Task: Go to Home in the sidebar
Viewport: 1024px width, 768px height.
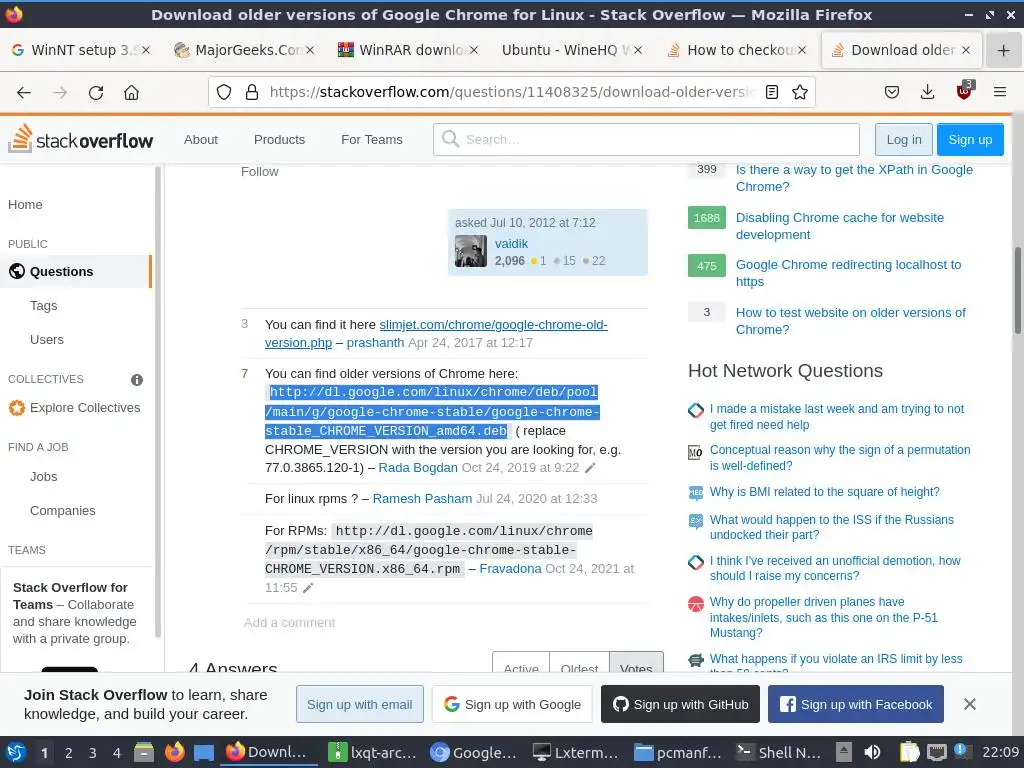Action: click(25, 205)
